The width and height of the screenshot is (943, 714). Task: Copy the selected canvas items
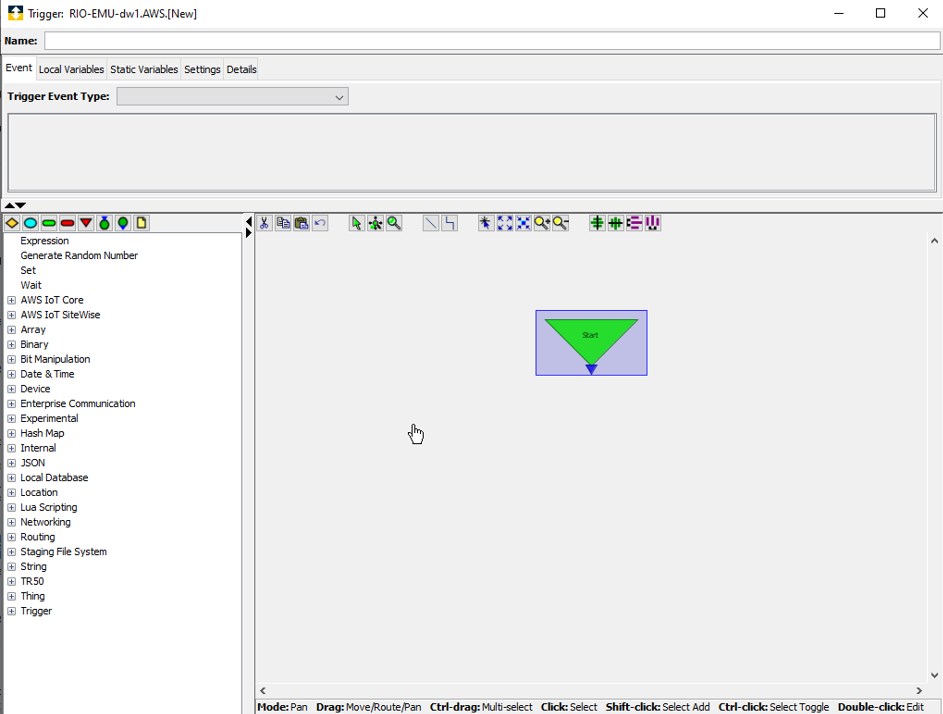(x=283, y=223)
